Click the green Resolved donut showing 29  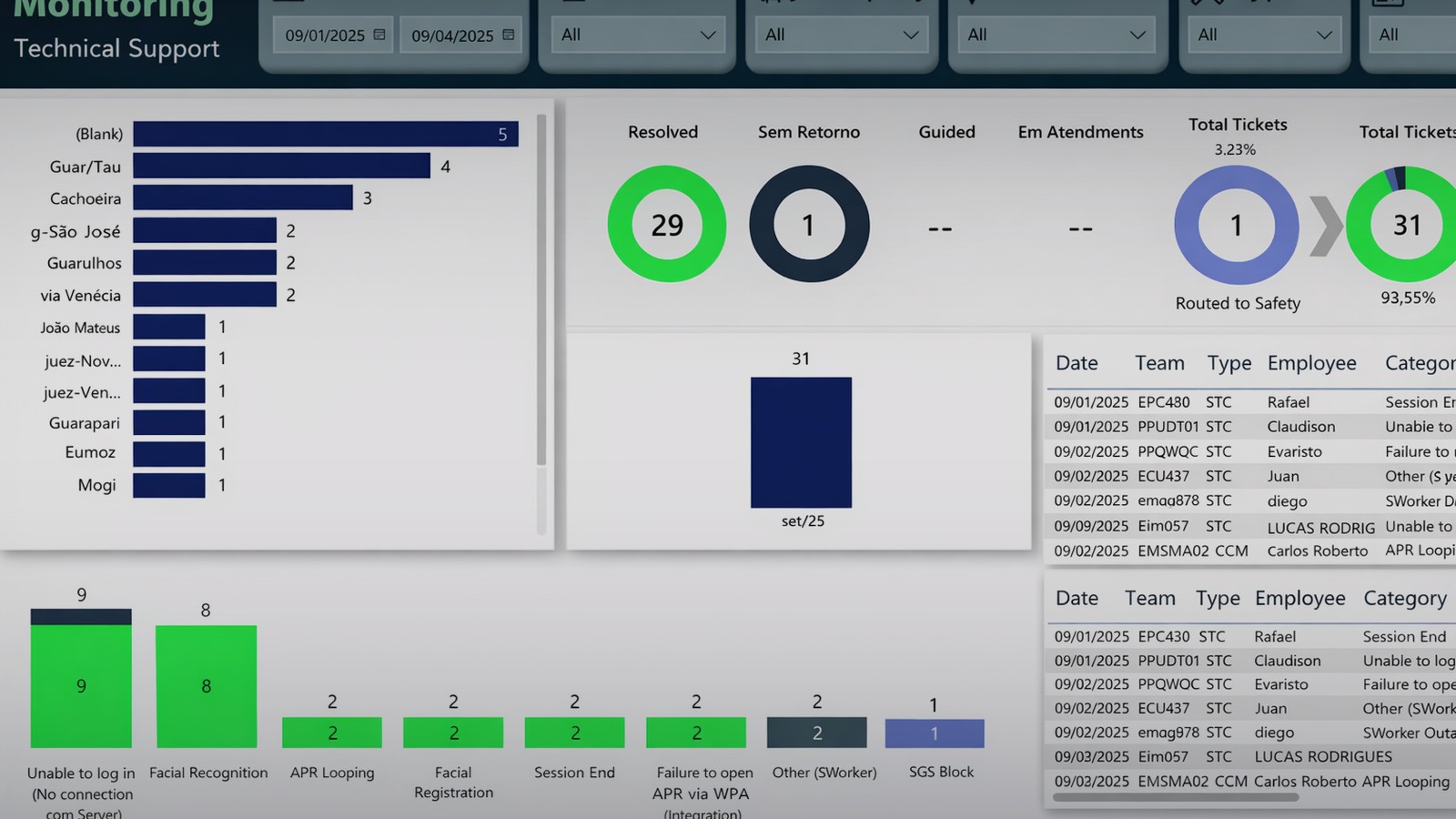667,224
